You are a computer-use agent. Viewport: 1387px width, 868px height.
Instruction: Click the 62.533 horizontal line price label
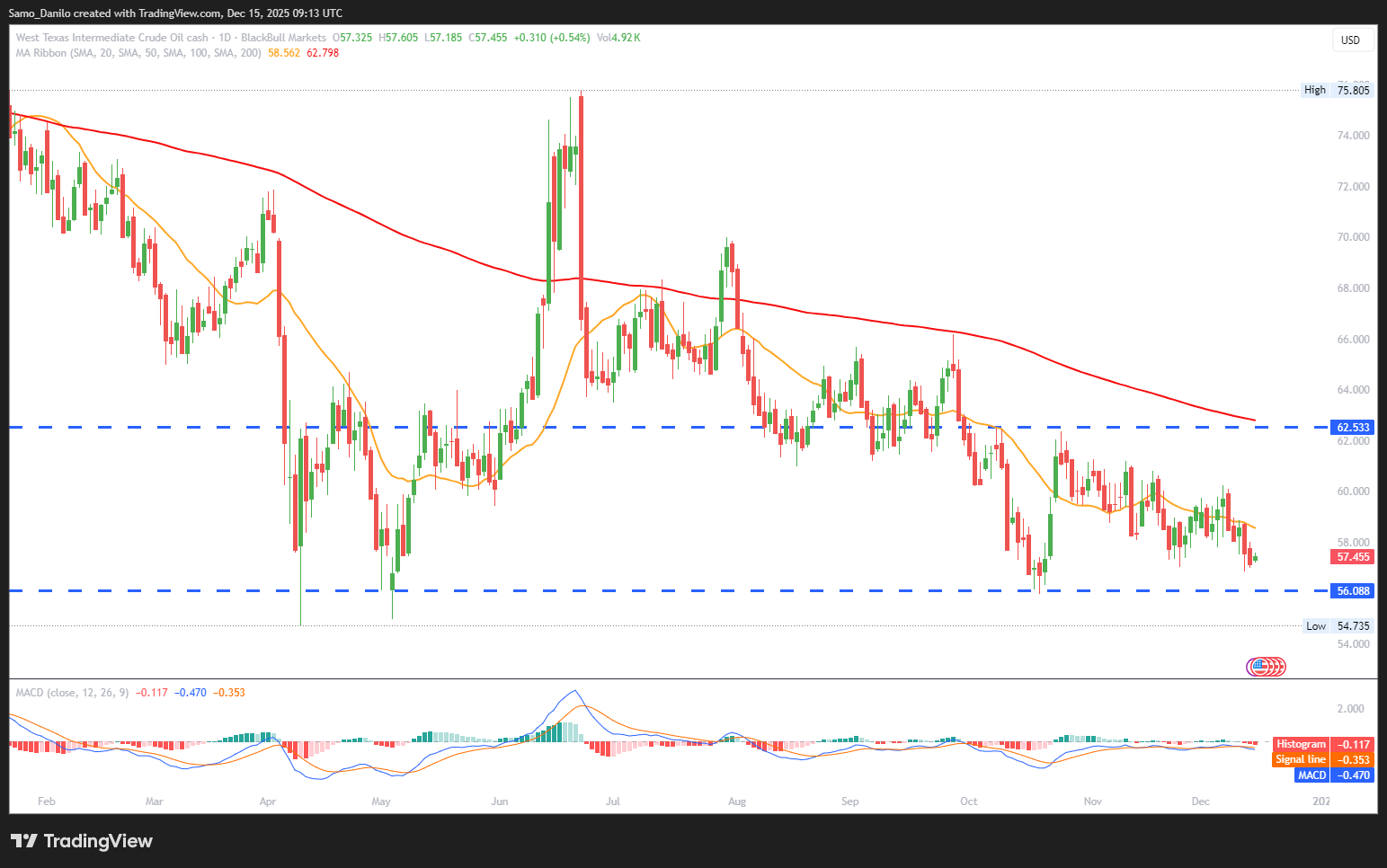tap(1353, 428)
